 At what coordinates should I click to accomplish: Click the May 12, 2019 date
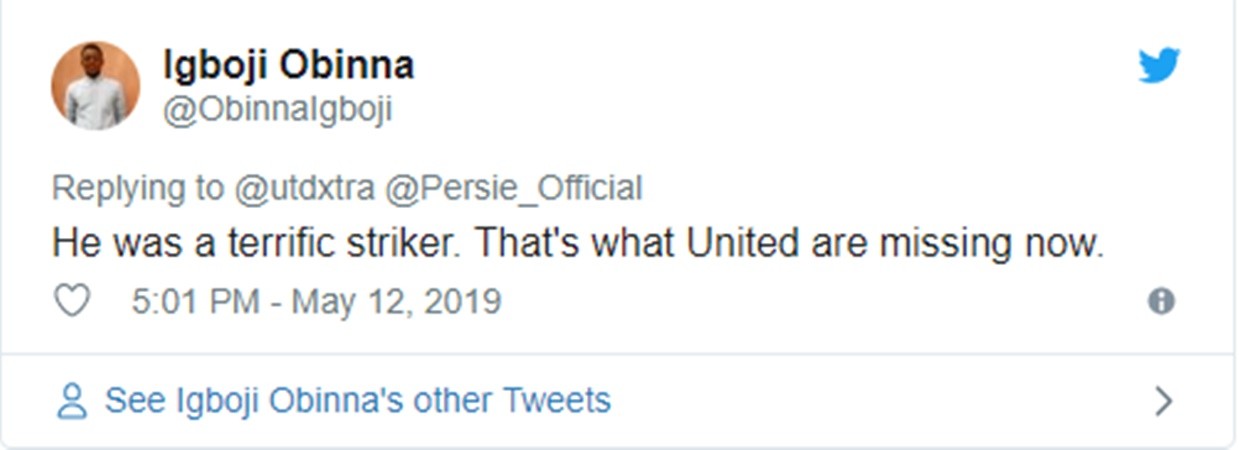click(x=396, y=301)
